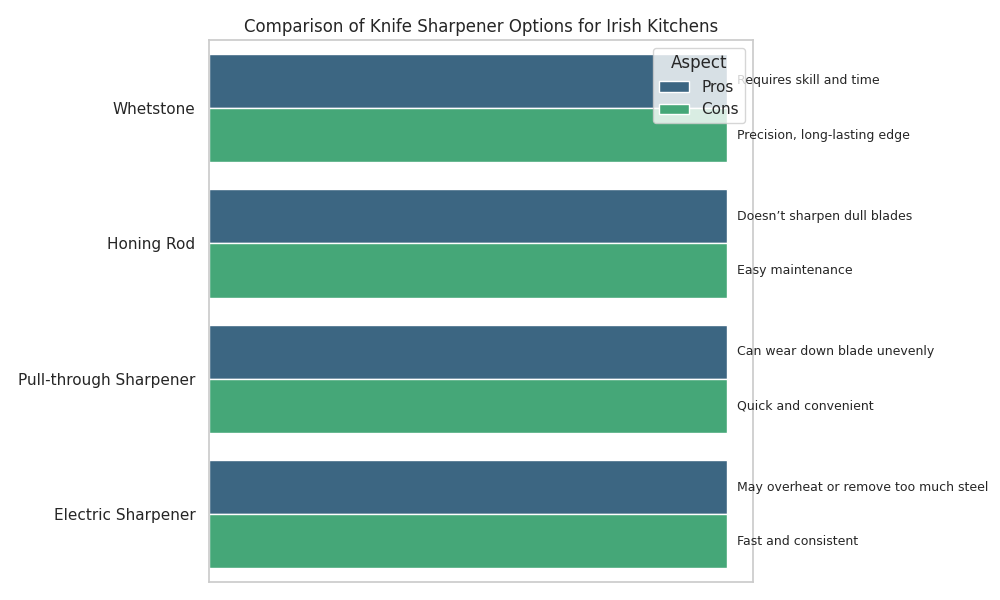Click the blue bar for Whetstone
The image size is (1000, 600).
click(430, 82)
